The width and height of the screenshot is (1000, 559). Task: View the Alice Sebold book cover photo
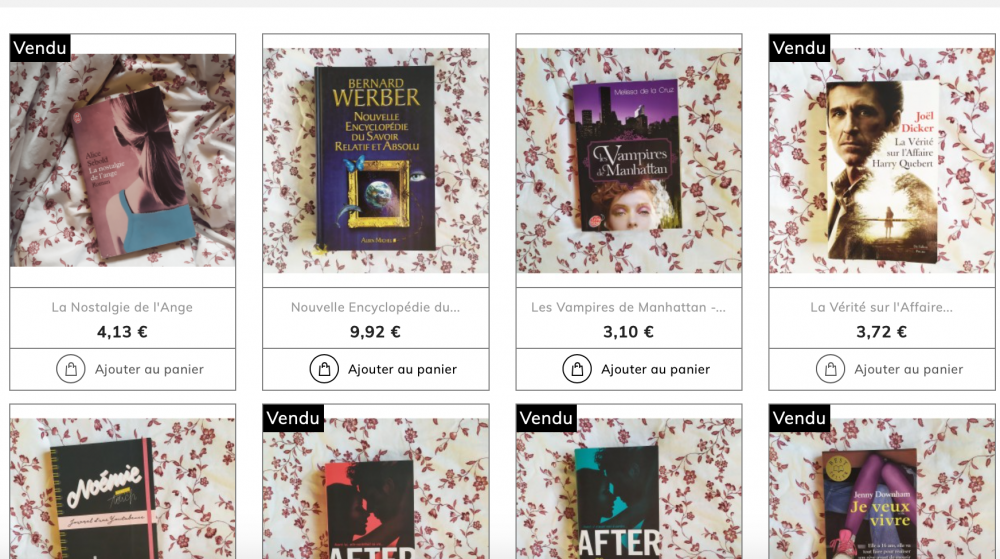coord(122,161)
